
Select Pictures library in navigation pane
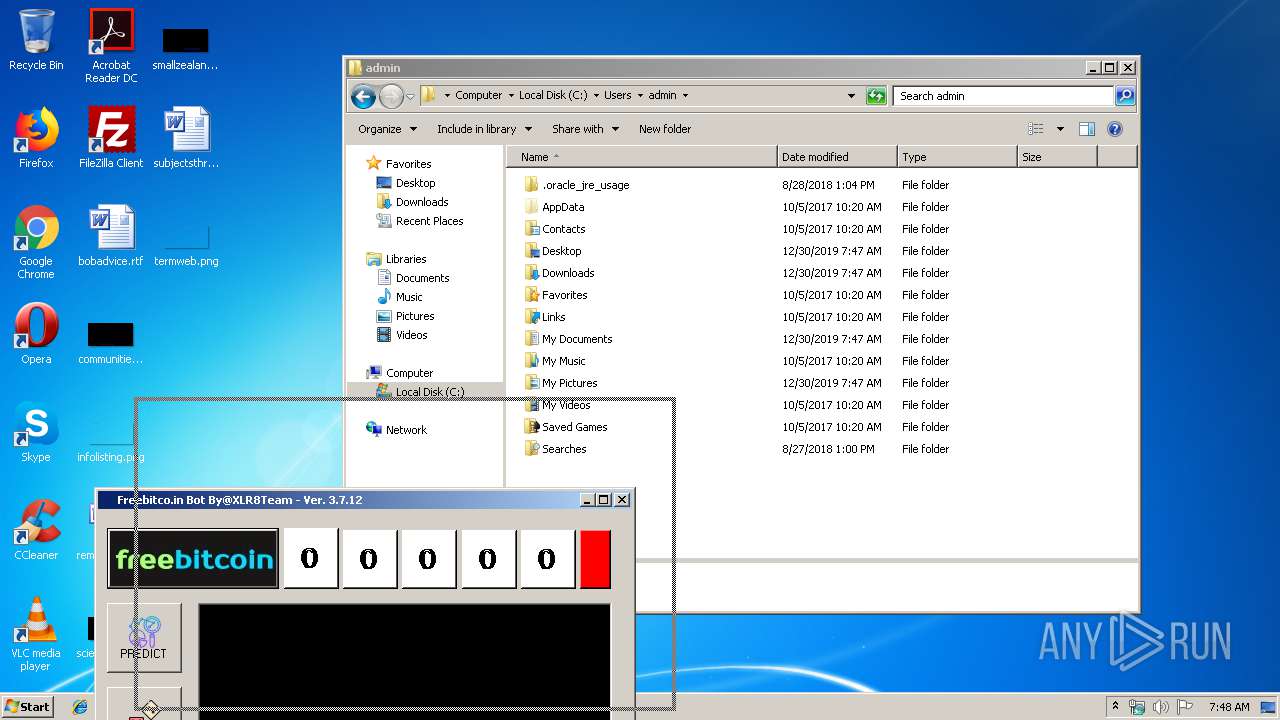(415, 316)
